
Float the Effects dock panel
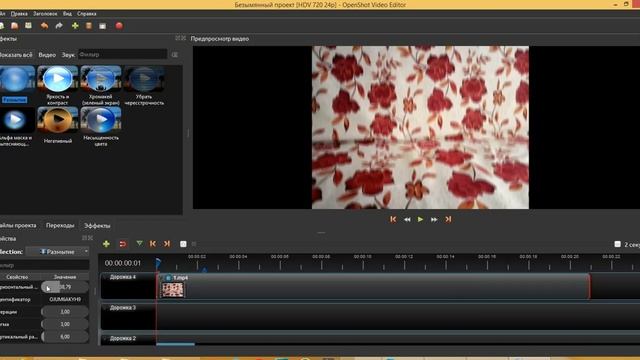pos(178,38)
